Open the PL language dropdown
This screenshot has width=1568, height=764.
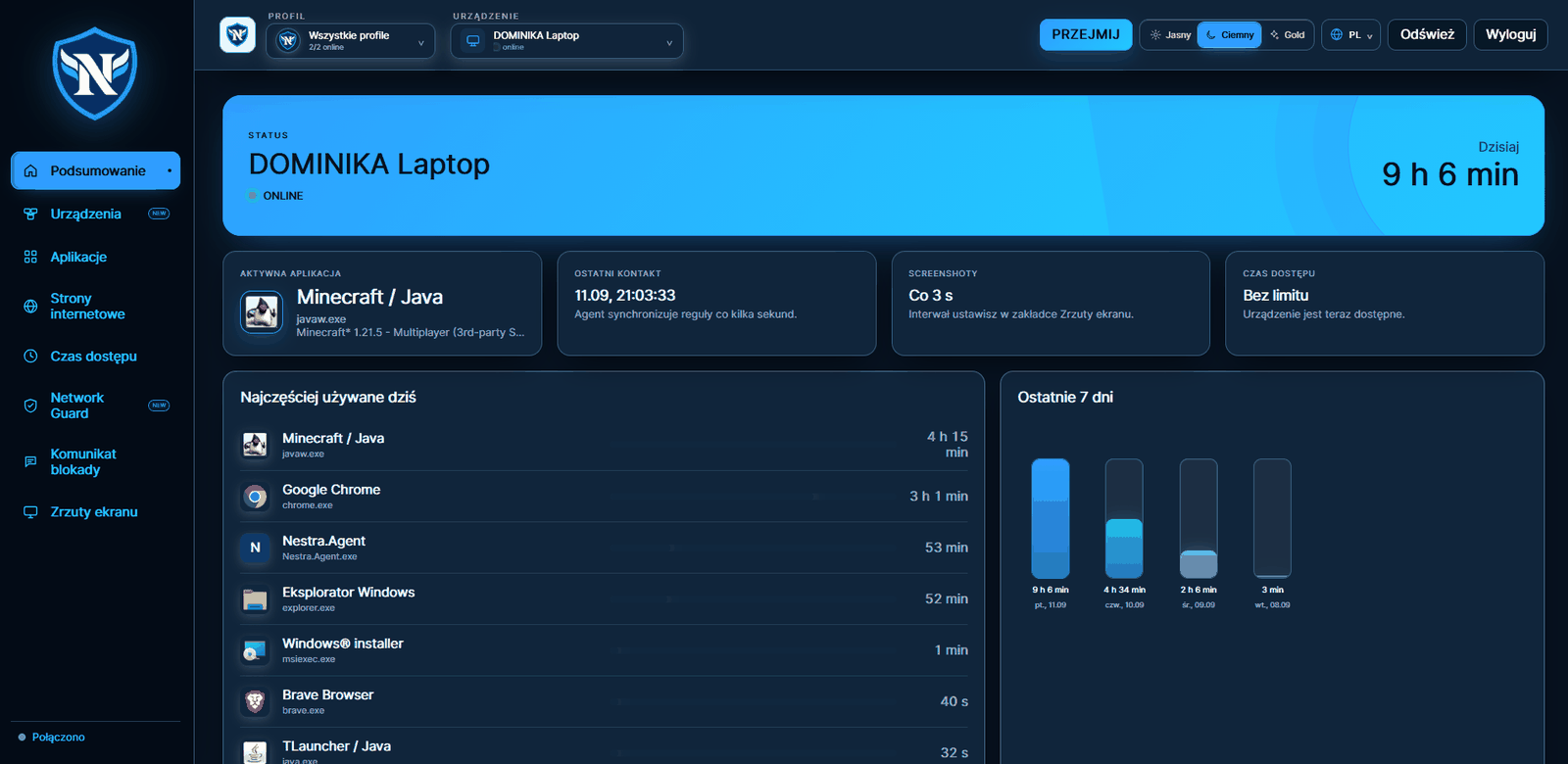(x=1350, y=35)
